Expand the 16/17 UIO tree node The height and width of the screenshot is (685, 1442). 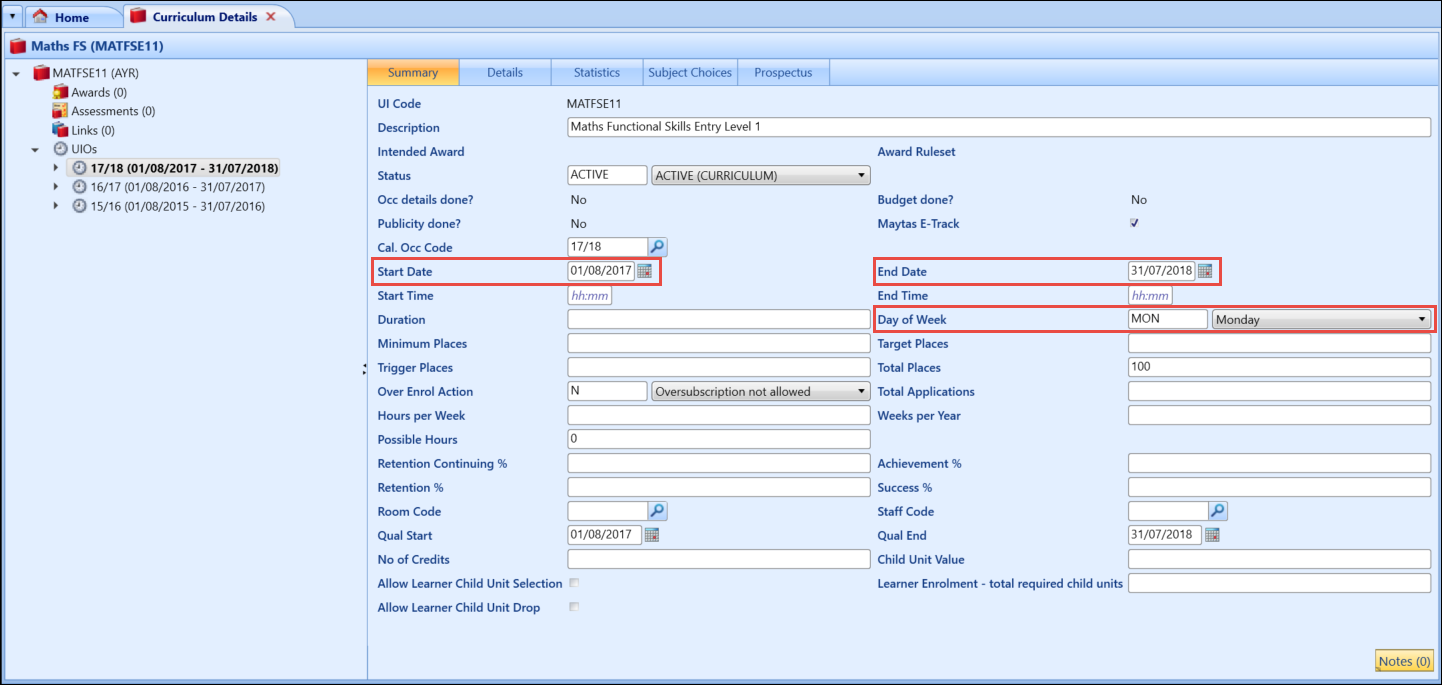pyautogui.click(x=57, y=187)
